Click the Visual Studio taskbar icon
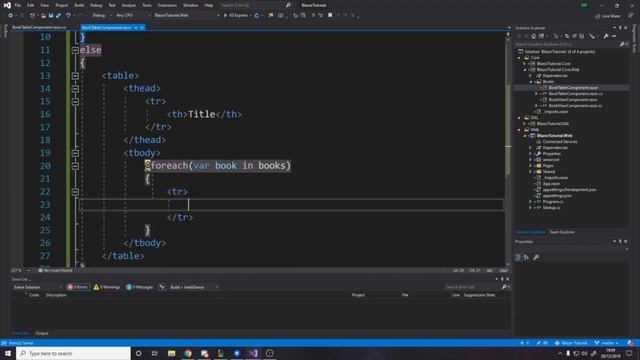The image size is (640, 360). tap(253, 353)
